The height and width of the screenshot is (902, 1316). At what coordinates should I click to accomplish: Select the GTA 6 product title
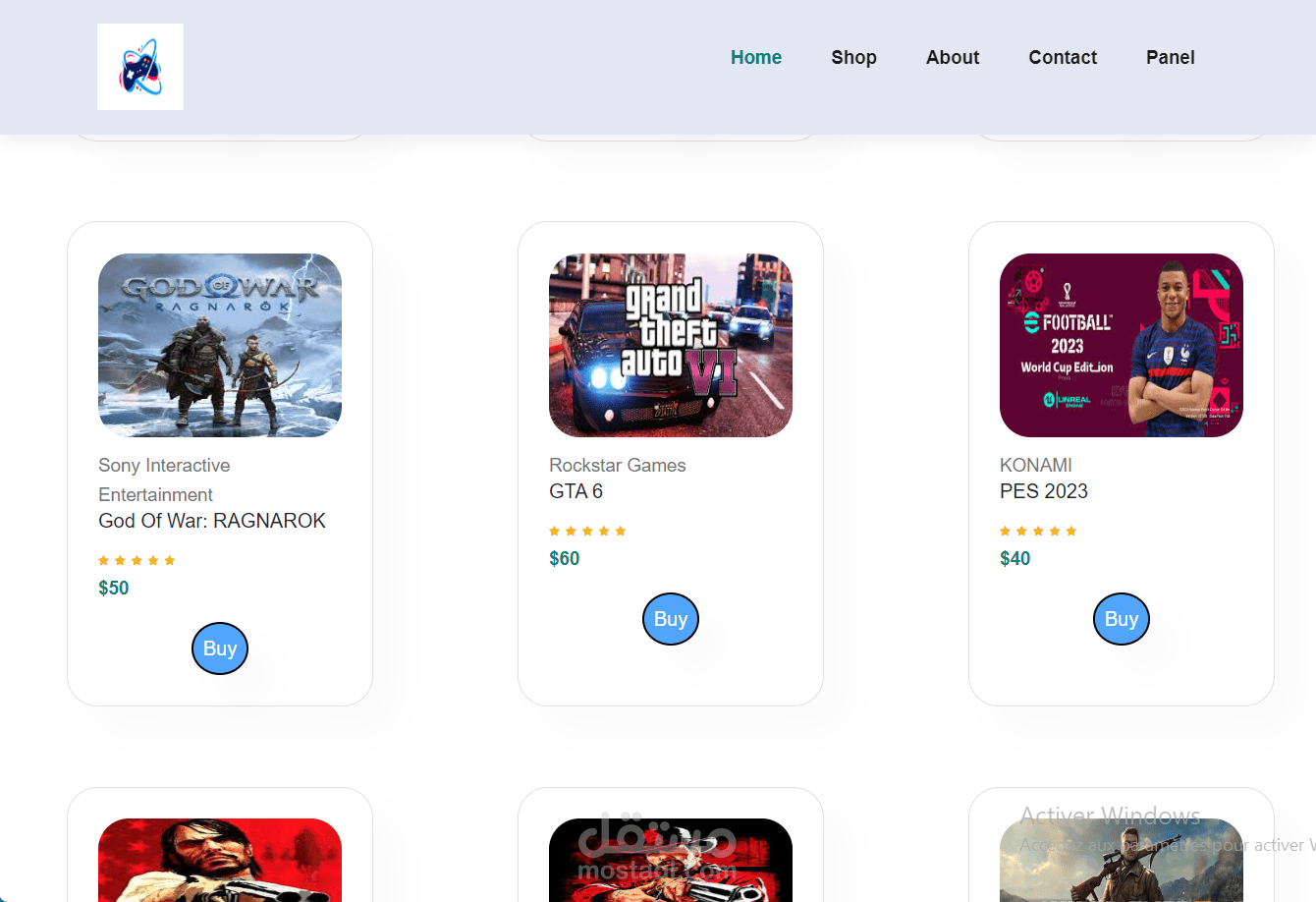pyautogui.click(x=576, y=491)
